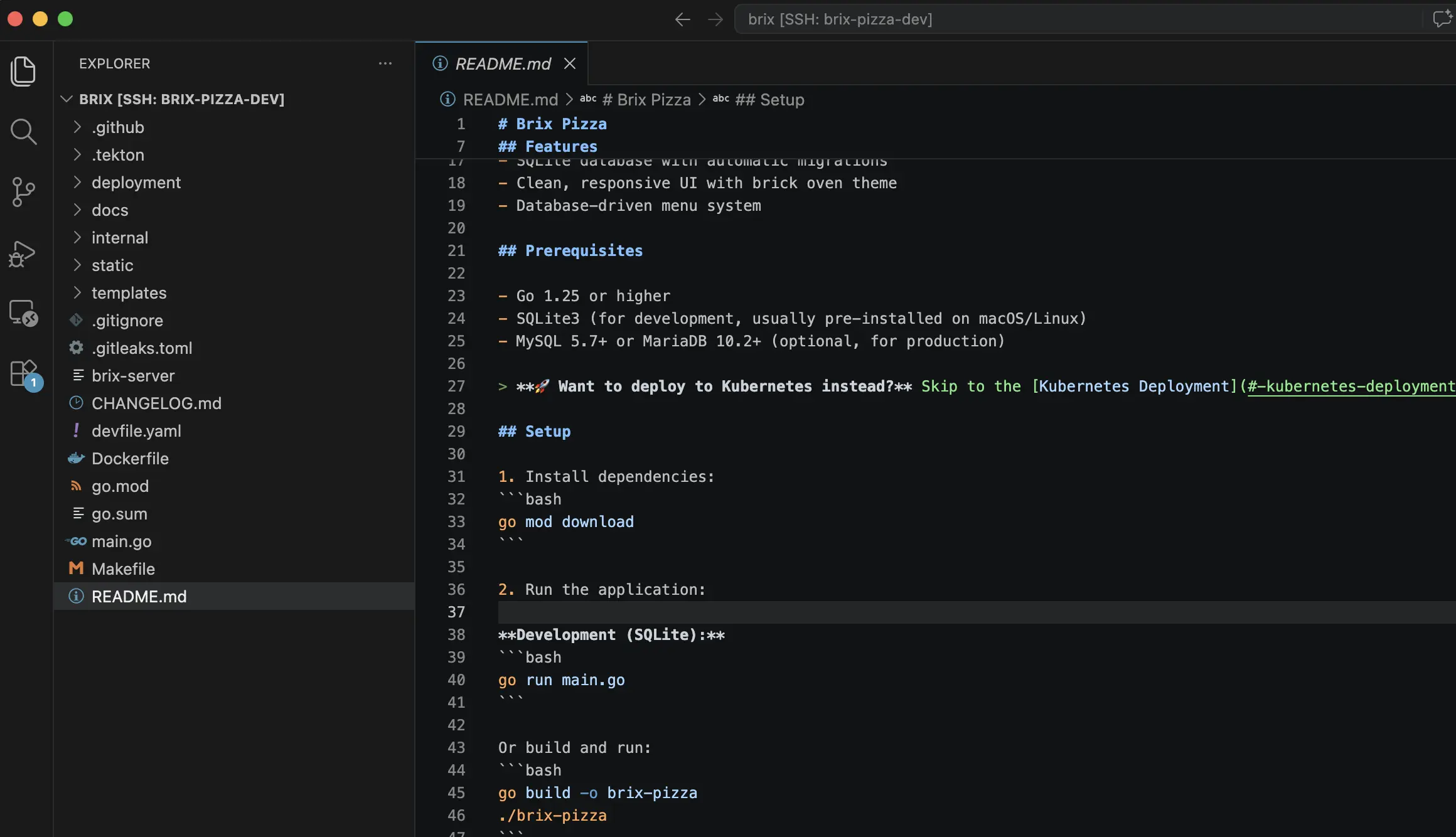Open devfile.yaml file
This screenshot has height=837, width=1456.
point(136,431)
